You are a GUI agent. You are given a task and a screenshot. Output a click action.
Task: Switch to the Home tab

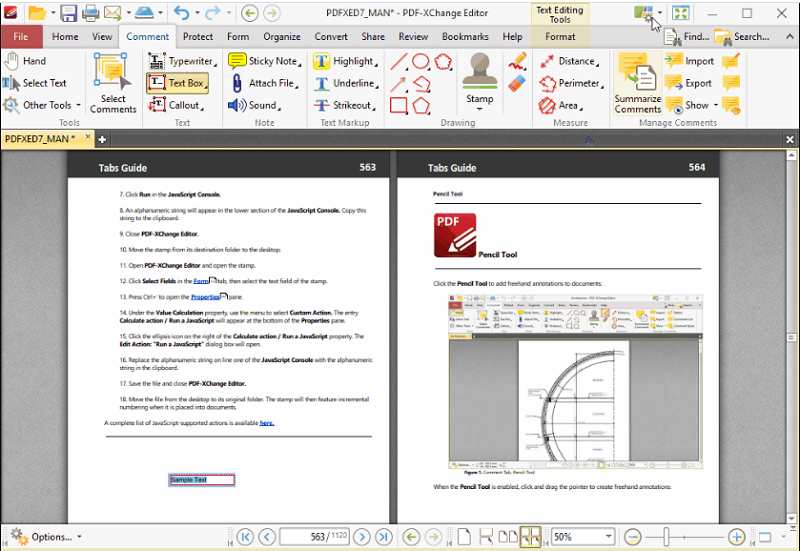tap(65, 37)
